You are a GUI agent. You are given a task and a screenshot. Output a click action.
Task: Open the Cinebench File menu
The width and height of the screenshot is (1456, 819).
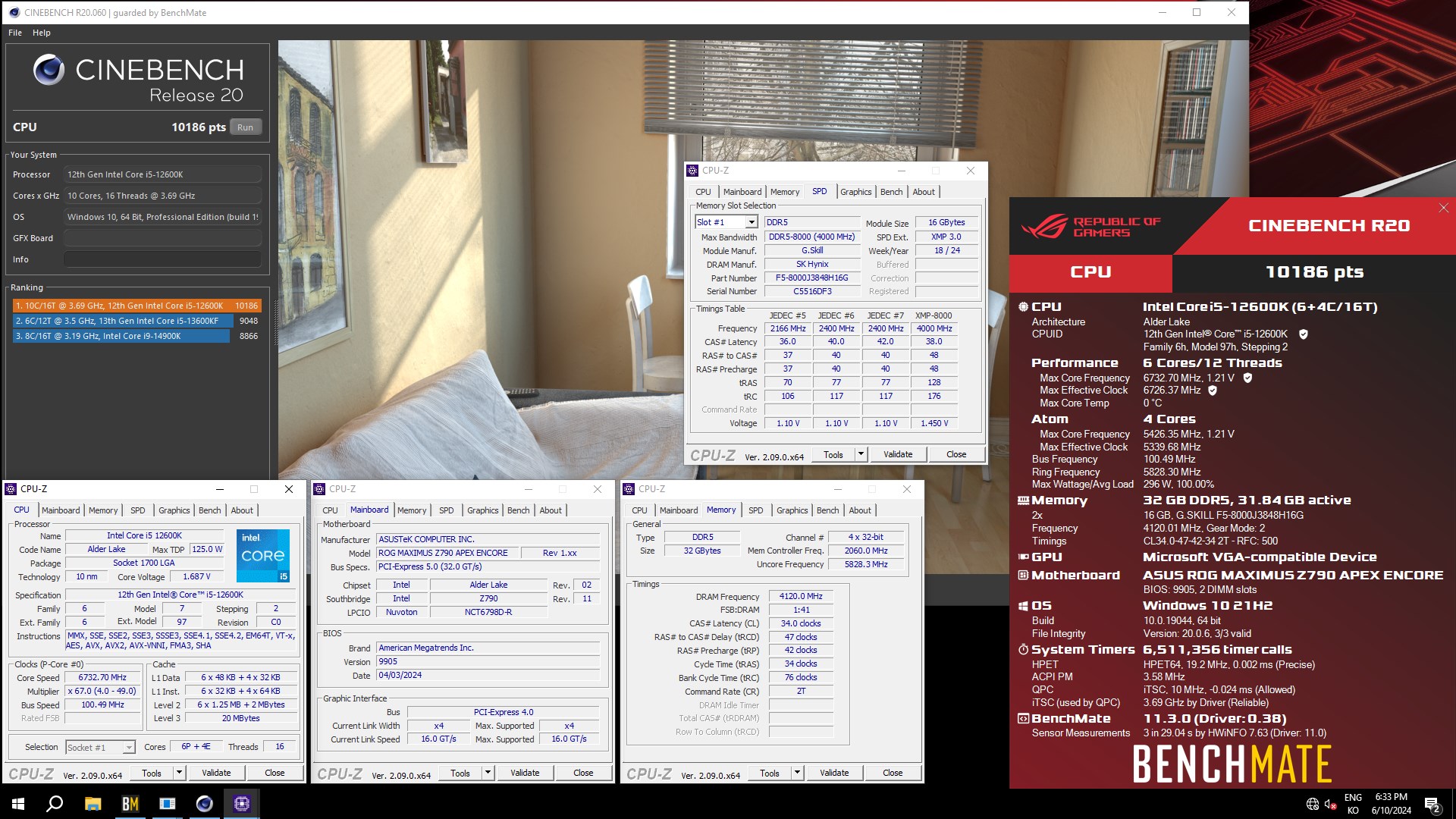point(15,33)
